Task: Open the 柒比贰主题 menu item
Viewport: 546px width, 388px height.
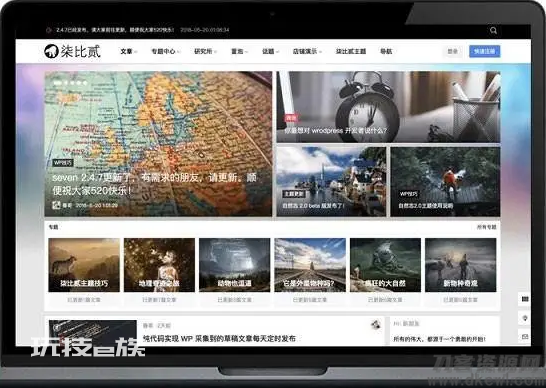Action: point(351,52)
